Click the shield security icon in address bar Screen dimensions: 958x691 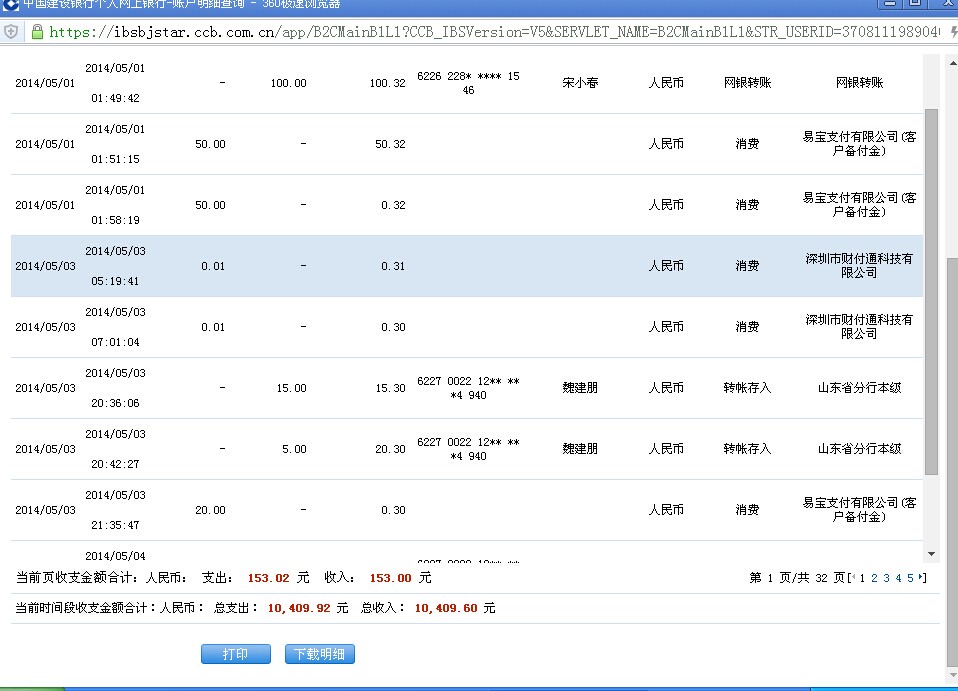click(x=11, y=31)
